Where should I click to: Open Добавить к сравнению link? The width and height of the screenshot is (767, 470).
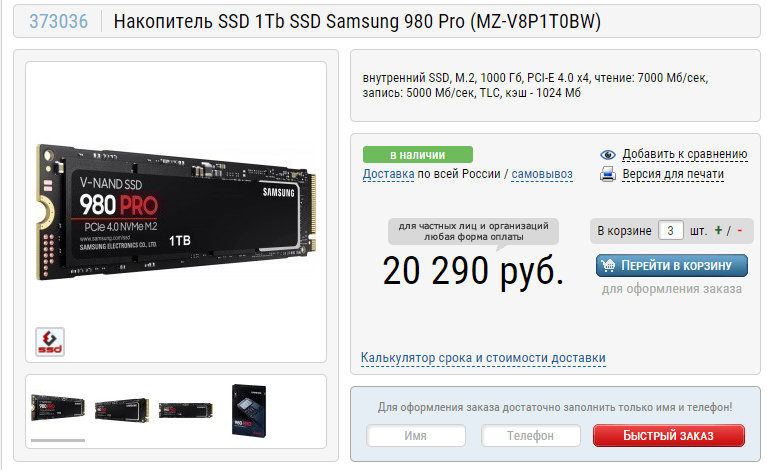point(685,154)
